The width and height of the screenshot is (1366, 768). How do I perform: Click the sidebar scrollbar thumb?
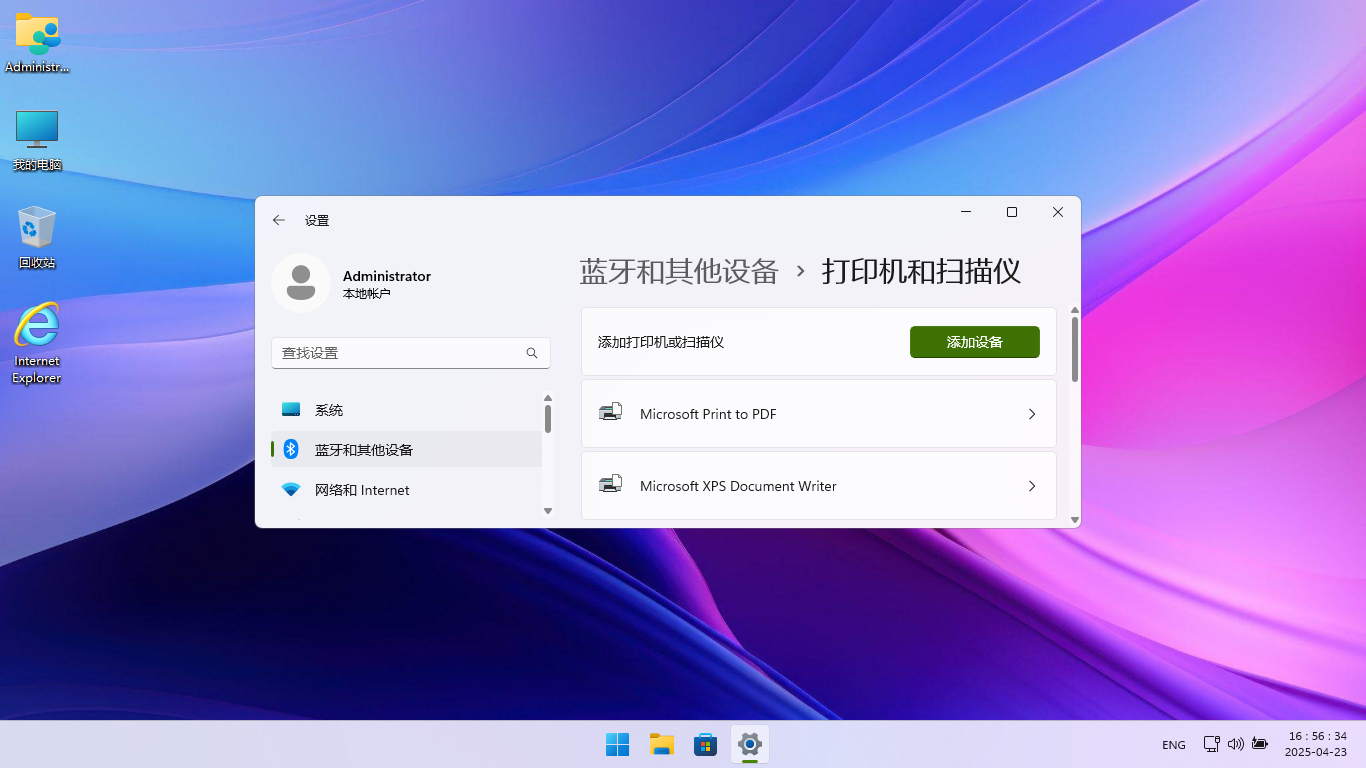[x=548, y=418]
